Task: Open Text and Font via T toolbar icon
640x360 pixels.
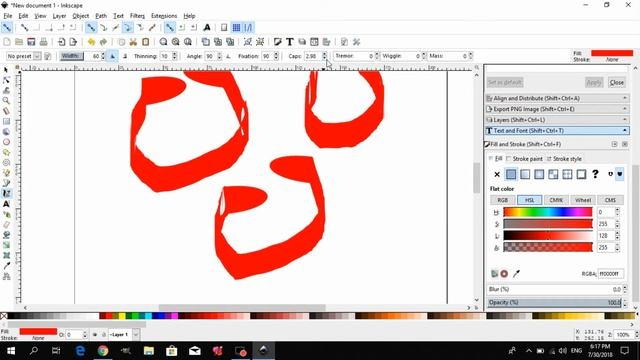Action: 289,42
